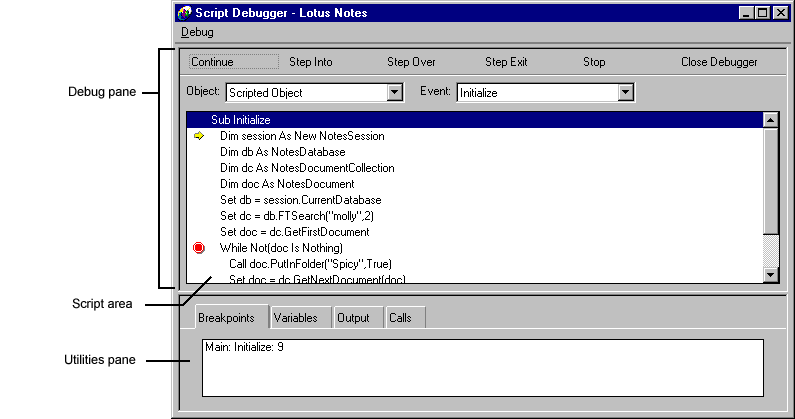Image resolution: width=795 pixels, height=419 pixels.
Task: Click the Step Into button
Action: point(310,62)
